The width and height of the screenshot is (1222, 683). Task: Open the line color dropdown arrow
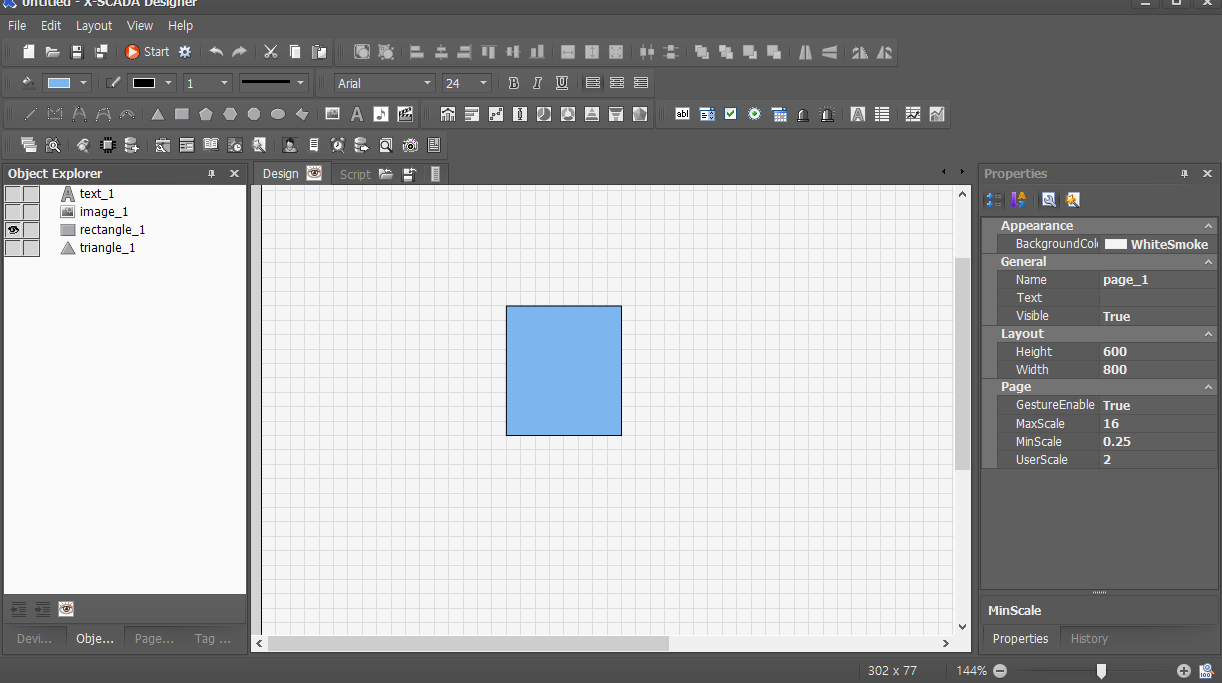169,83
